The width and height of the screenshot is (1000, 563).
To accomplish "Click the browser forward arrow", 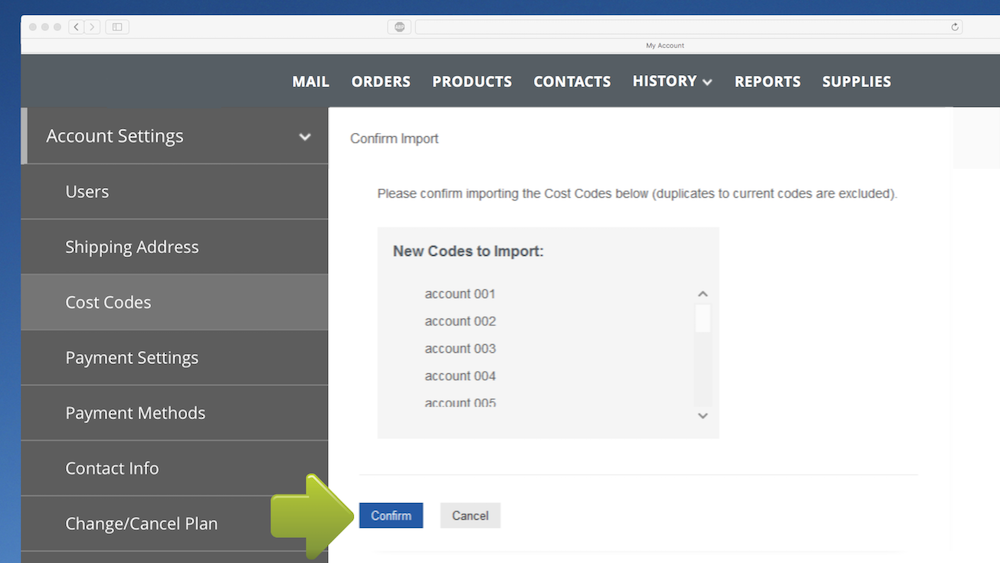I will click(x=92, y=27).
